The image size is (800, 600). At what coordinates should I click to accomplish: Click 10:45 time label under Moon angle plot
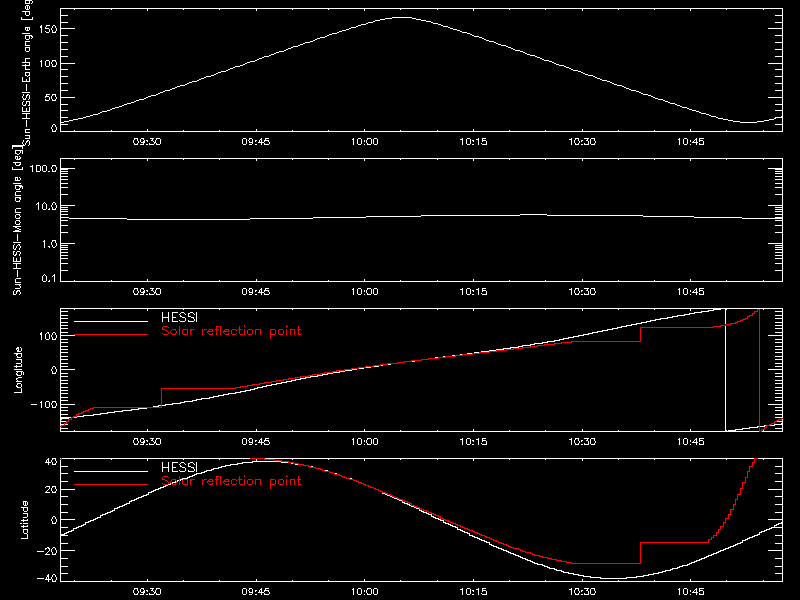pyautogui.click(x=691, y=291)
